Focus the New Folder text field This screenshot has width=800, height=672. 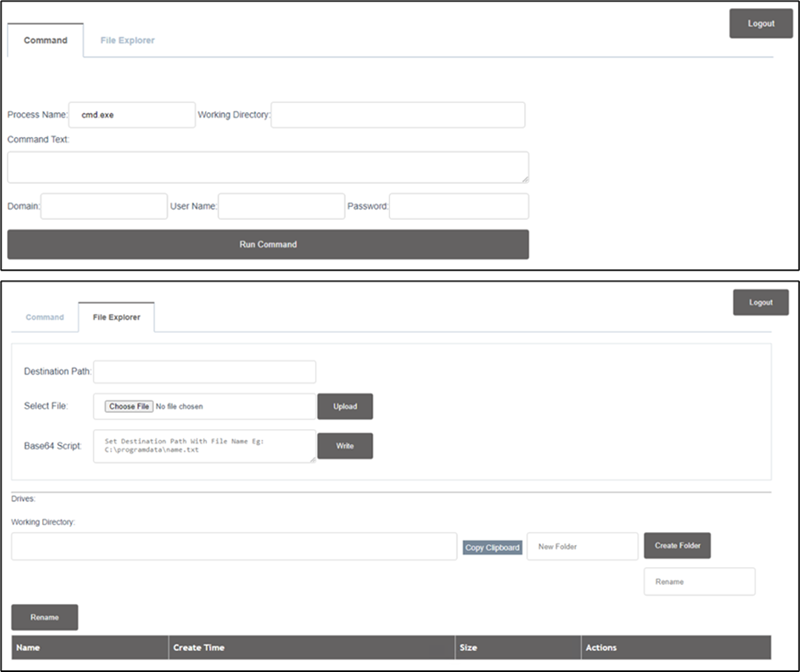coord(580,546)
